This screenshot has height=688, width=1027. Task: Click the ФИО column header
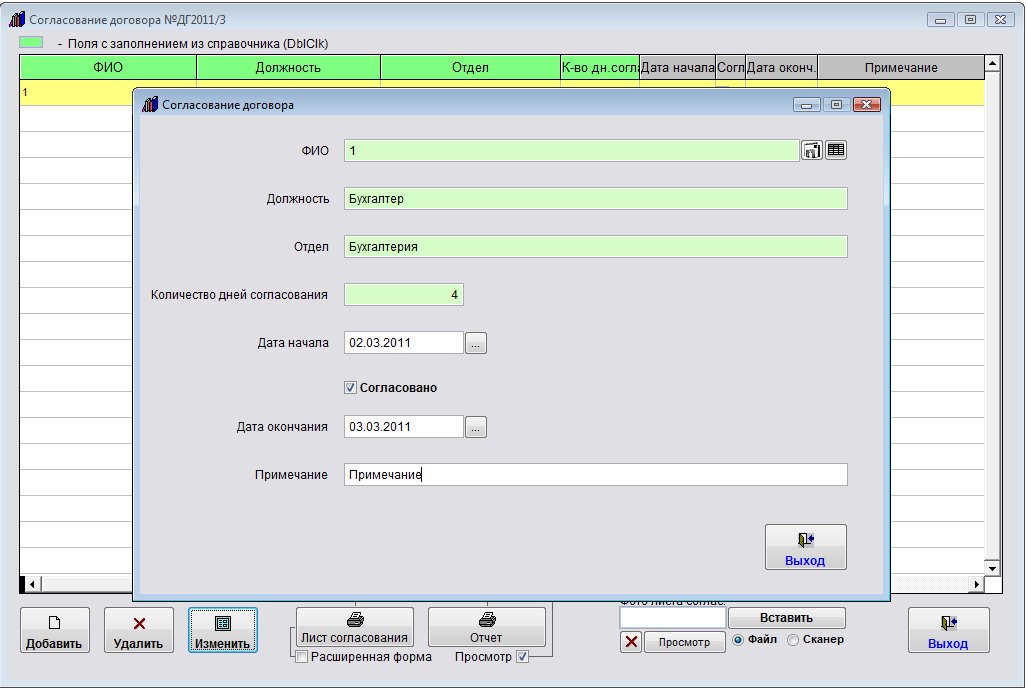click(108, 67)
